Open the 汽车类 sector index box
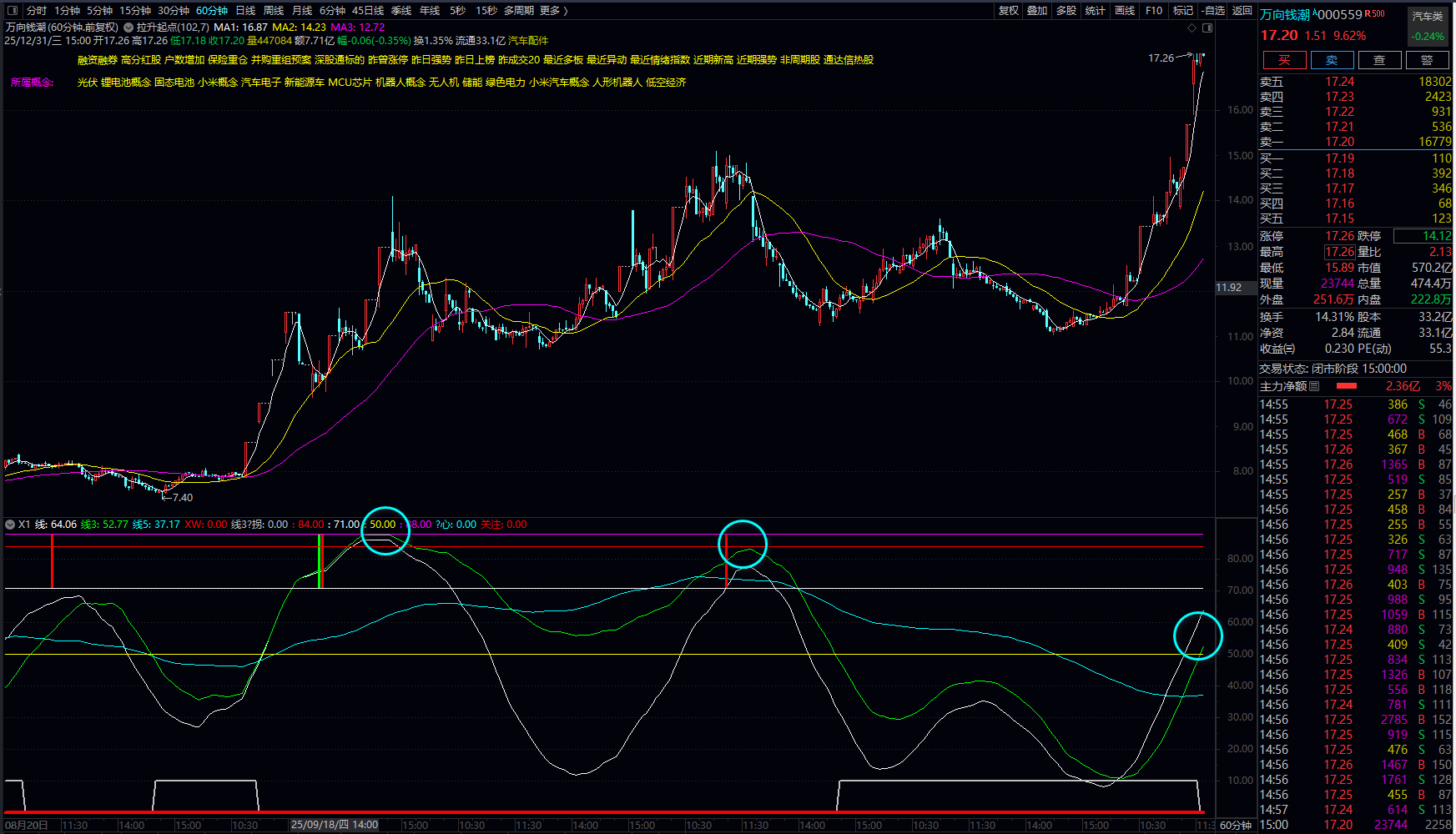The width and height of the screenshot is (1456, 834). point(1427,26)
